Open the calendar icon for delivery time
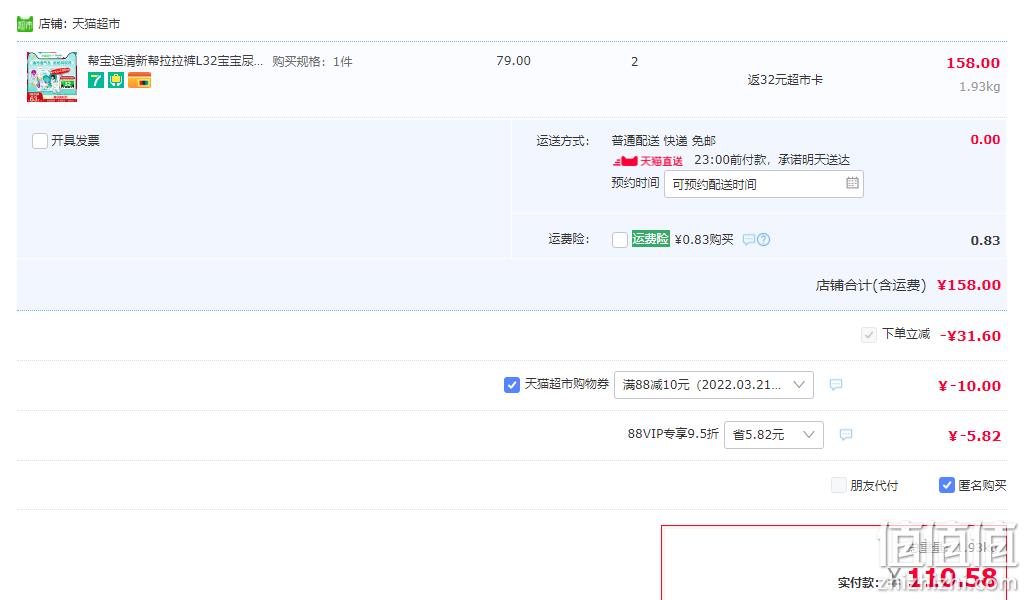This screenshot has height=600, width=1027. pyautogui.click(x=852, y=183)
